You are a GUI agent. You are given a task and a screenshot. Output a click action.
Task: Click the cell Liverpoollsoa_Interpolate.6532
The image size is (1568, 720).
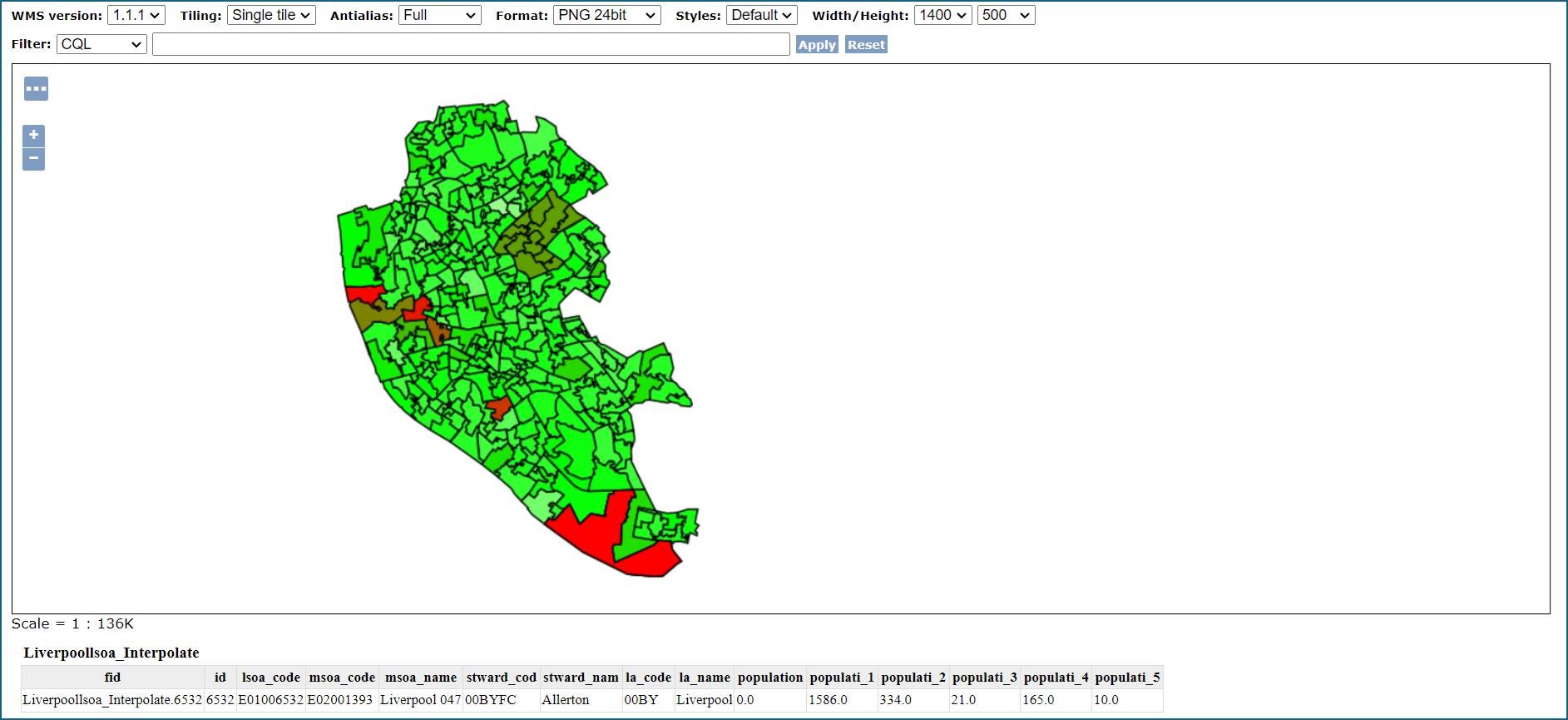112,700
